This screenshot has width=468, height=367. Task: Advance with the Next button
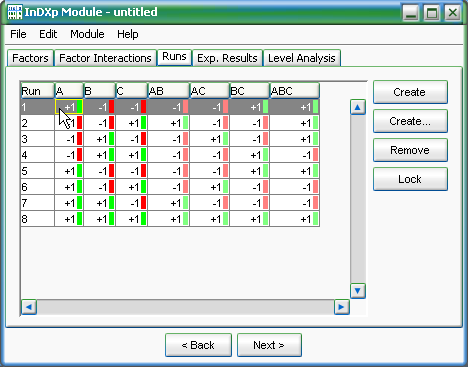click(x=269, y=345)
